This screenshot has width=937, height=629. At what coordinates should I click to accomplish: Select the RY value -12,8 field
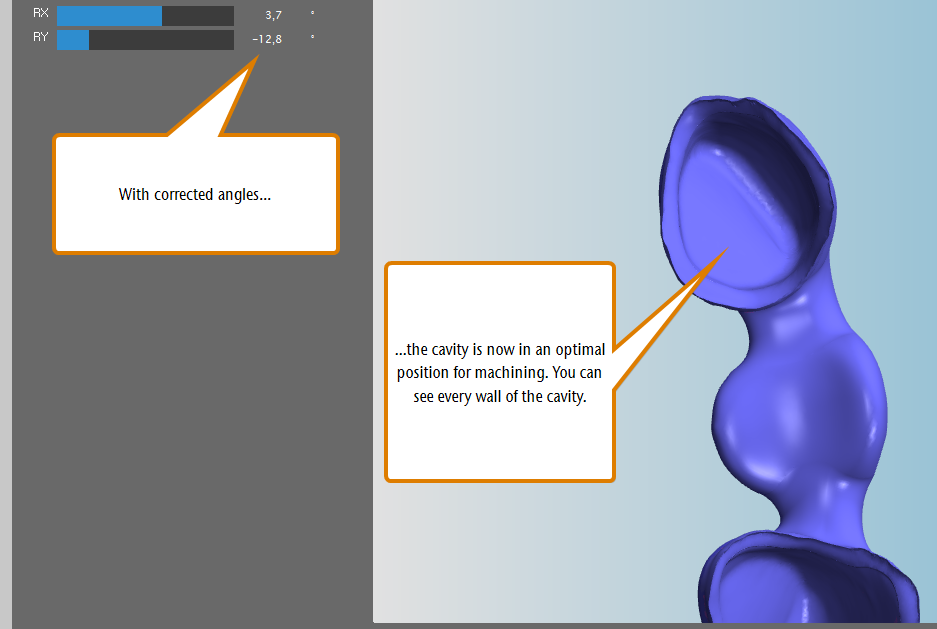point(267,39)
